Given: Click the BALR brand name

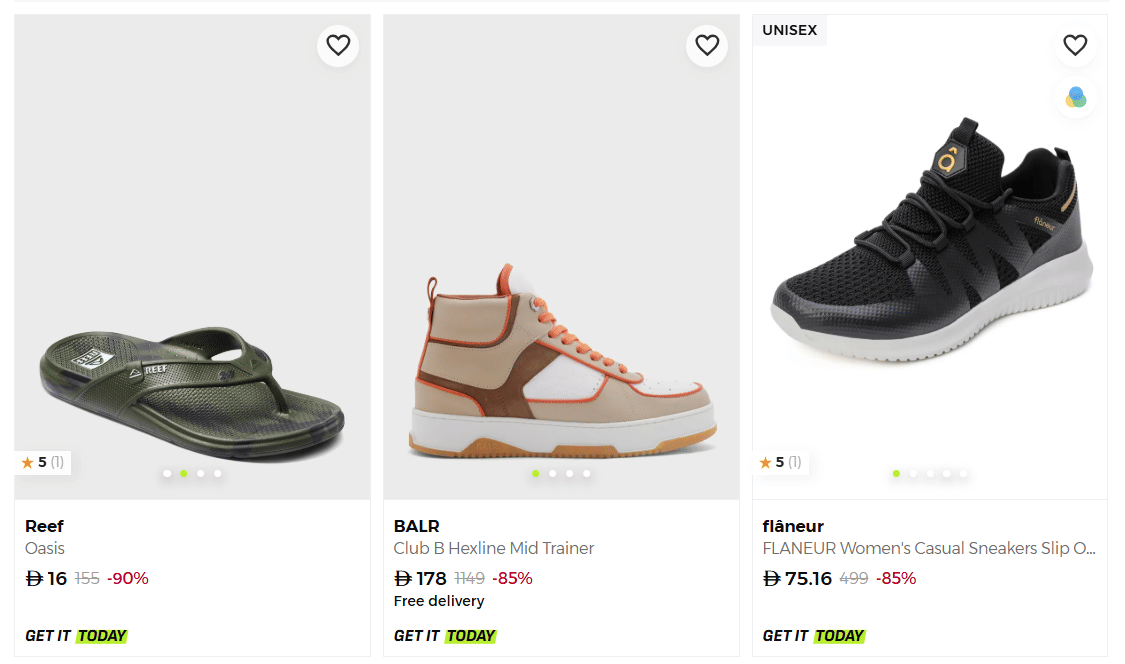Looking at the screenshot, I should tap(417, 526).
